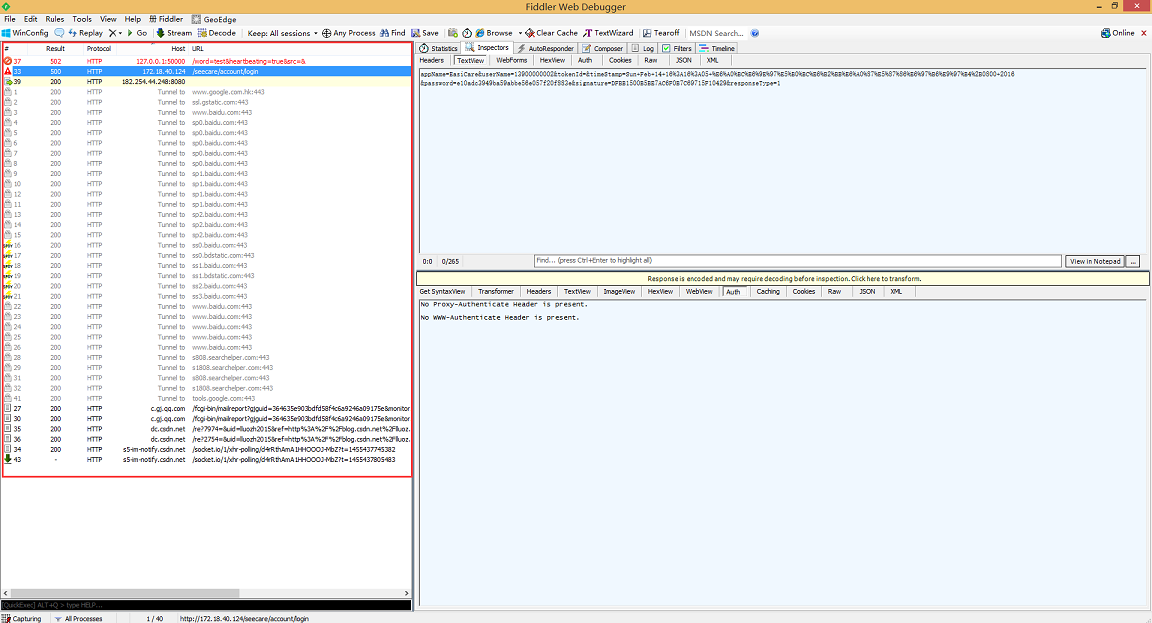
Task: Switch to the AutoResponder tab
Action: coord(545,48)
